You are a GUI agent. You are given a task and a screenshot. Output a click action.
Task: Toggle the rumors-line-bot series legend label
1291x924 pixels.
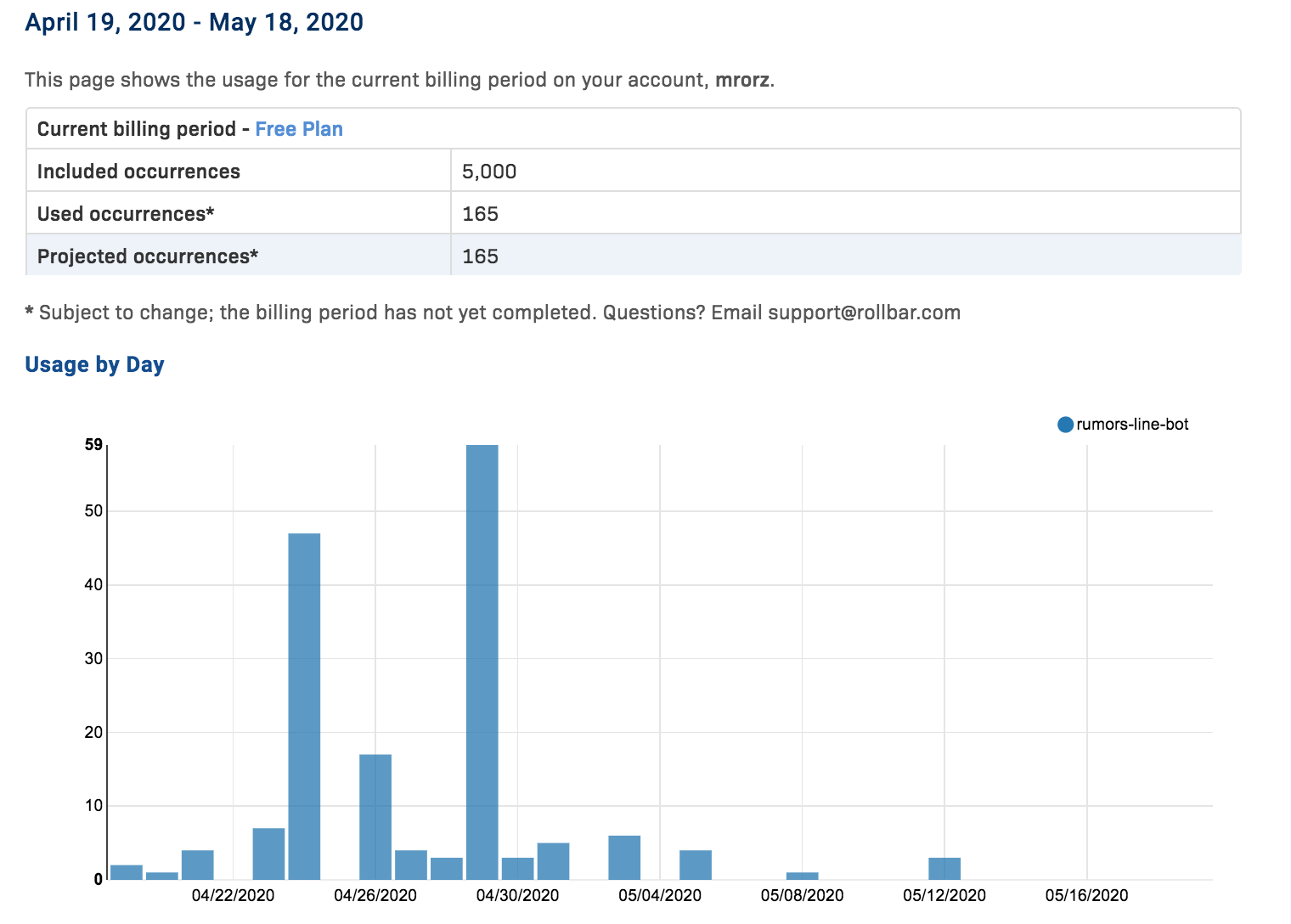[1132, 425]
